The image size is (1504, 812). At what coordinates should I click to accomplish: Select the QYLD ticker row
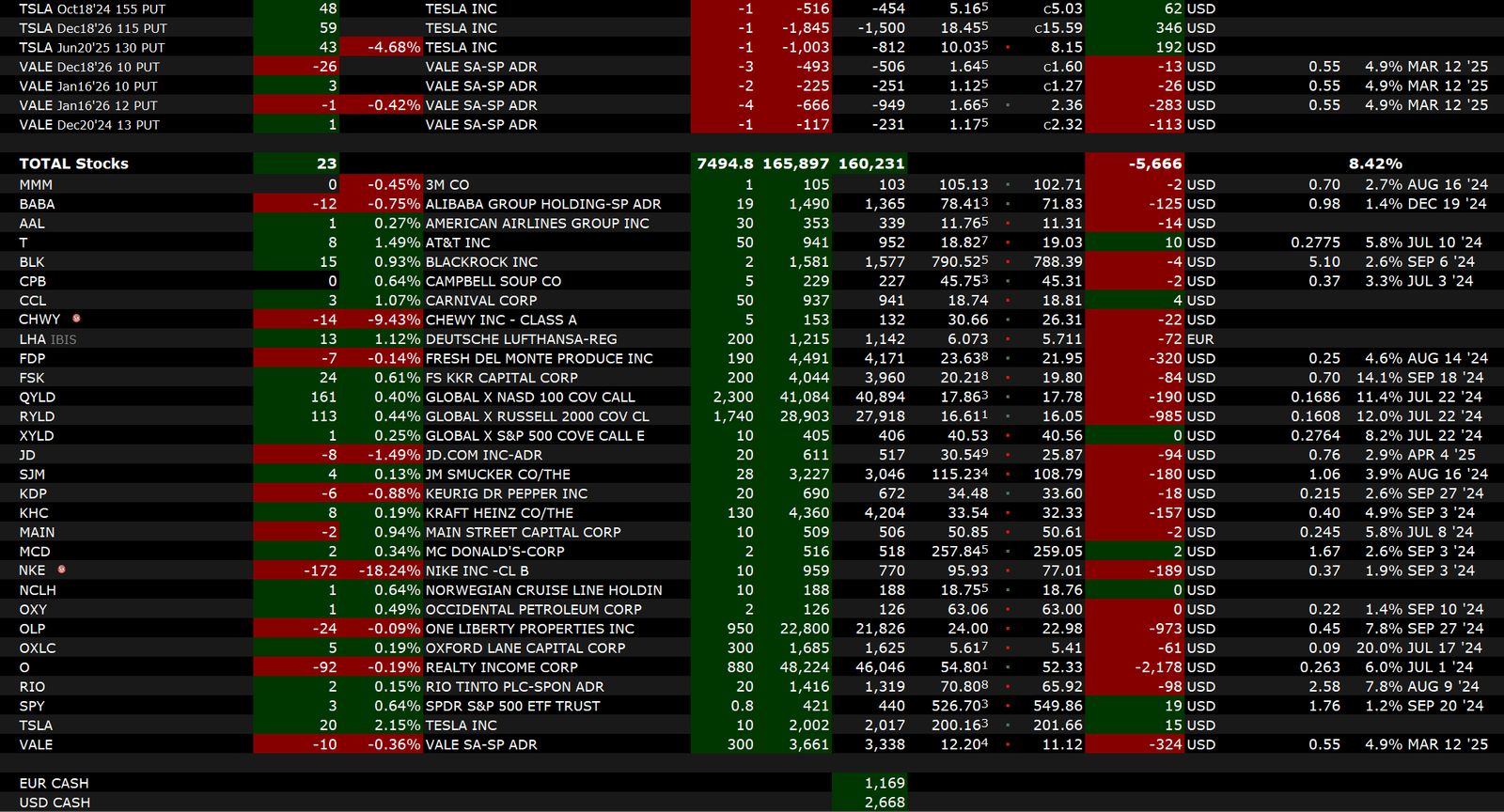click(x=38, y=397)
